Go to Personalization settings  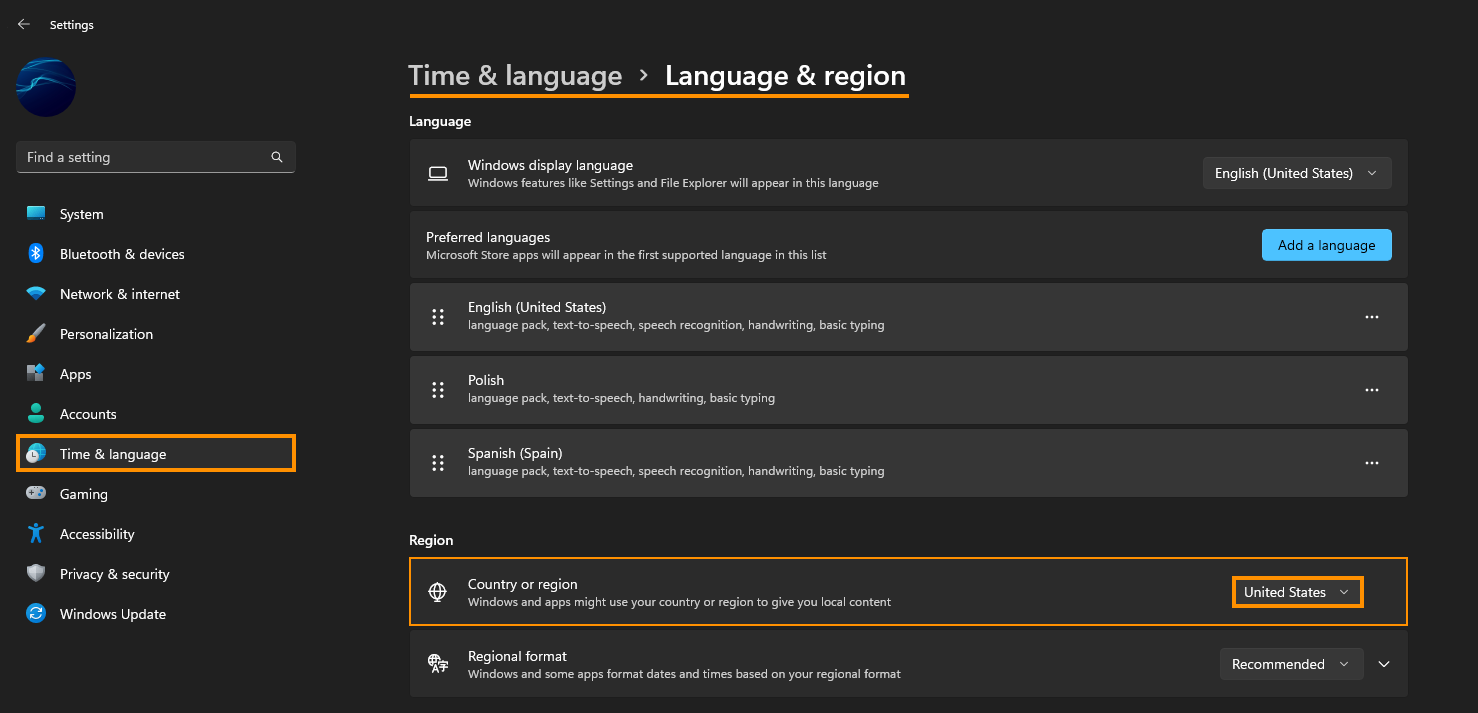156,334
